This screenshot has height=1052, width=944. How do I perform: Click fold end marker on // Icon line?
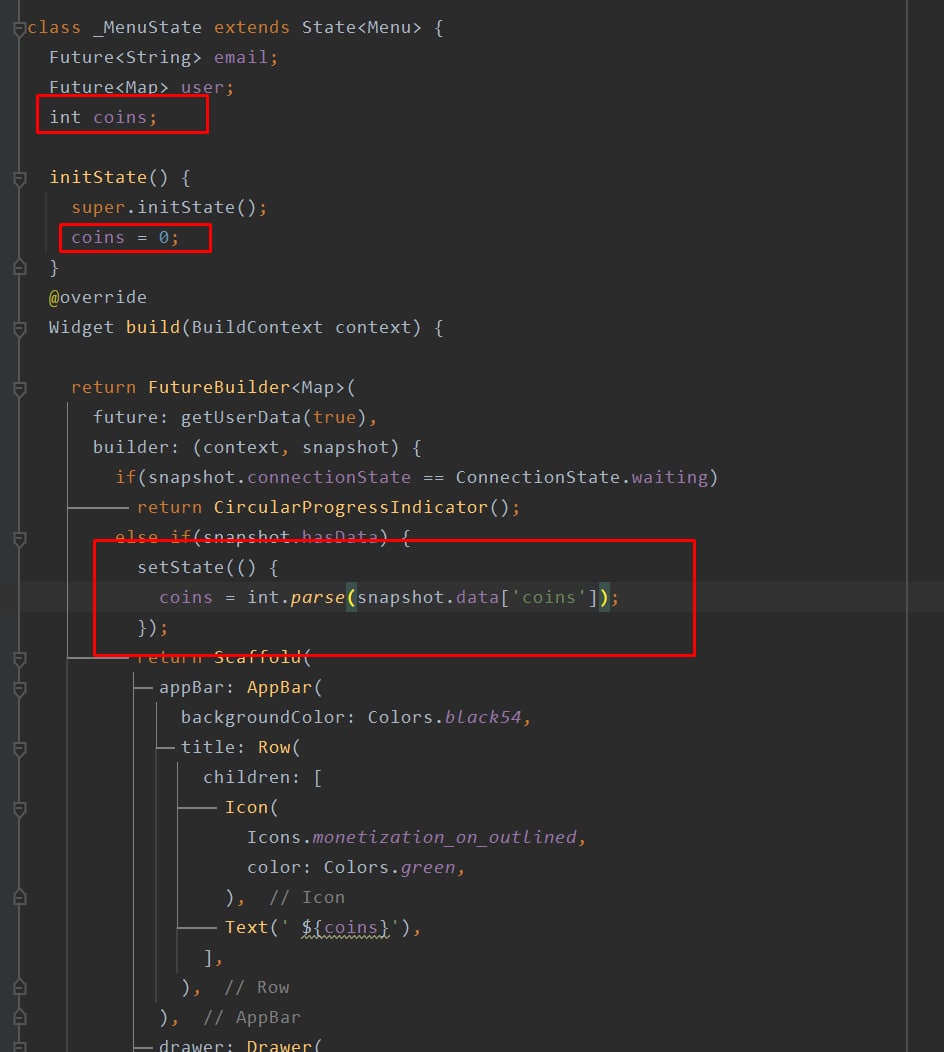coord(19,897)
